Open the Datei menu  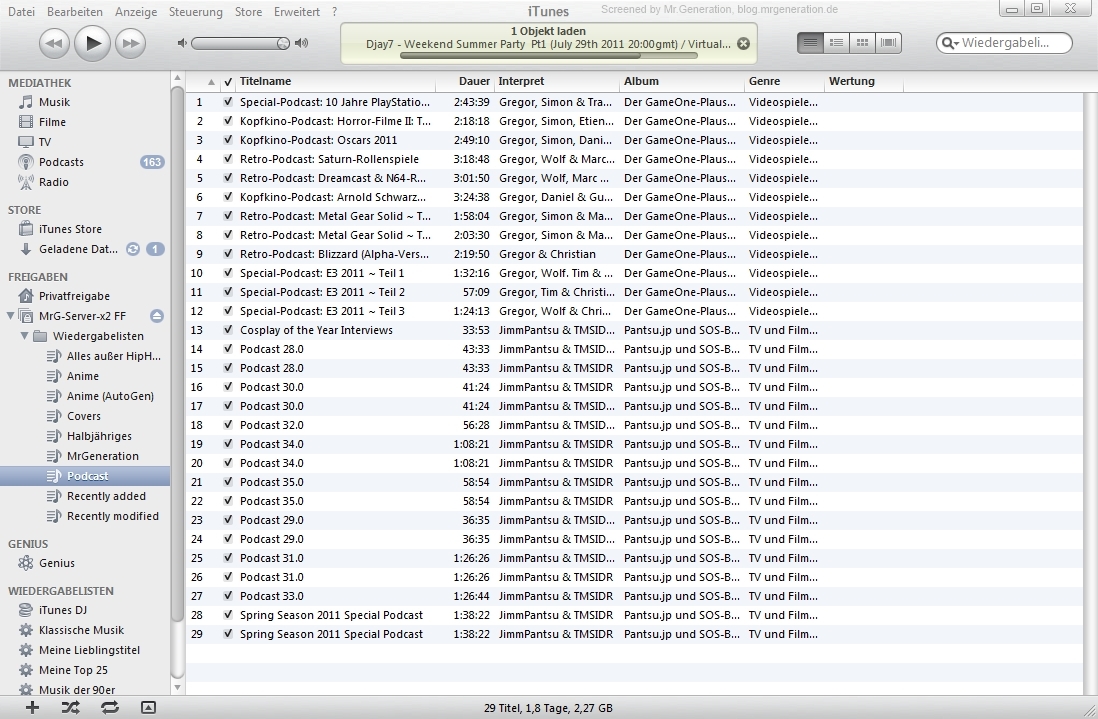22,12
